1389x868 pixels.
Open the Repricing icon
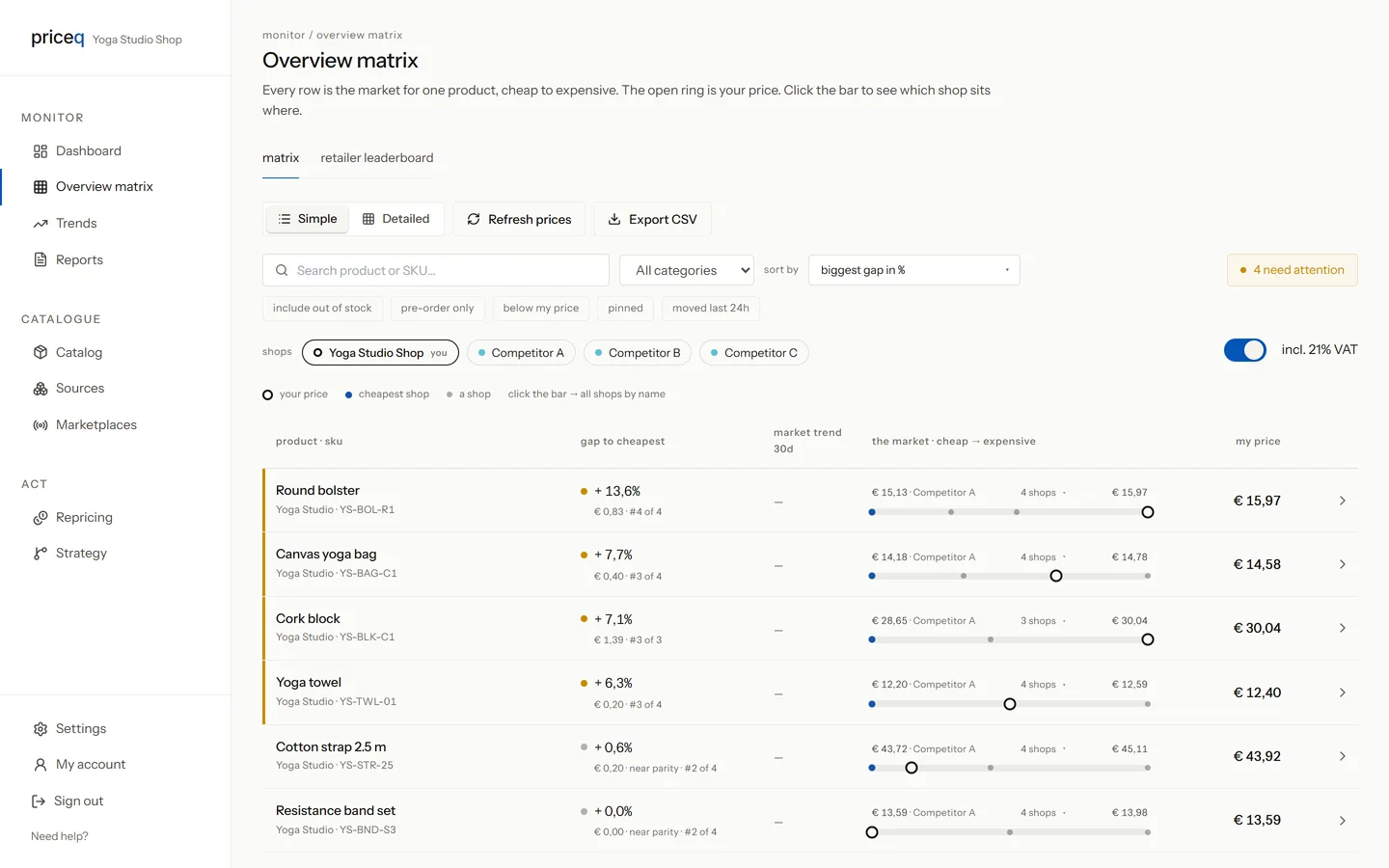(41, 518)
